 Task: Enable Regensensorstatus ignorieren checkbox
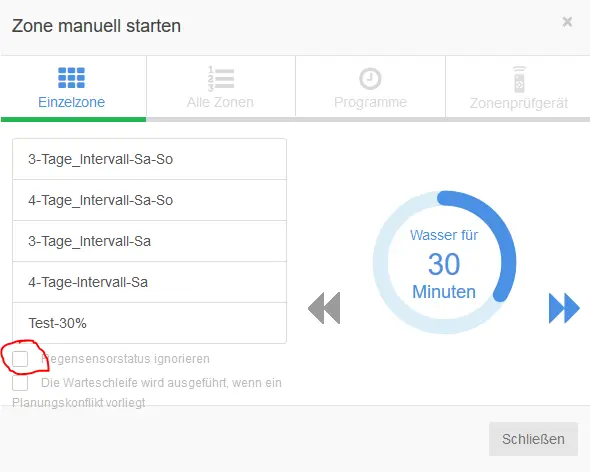click(20, 359)
